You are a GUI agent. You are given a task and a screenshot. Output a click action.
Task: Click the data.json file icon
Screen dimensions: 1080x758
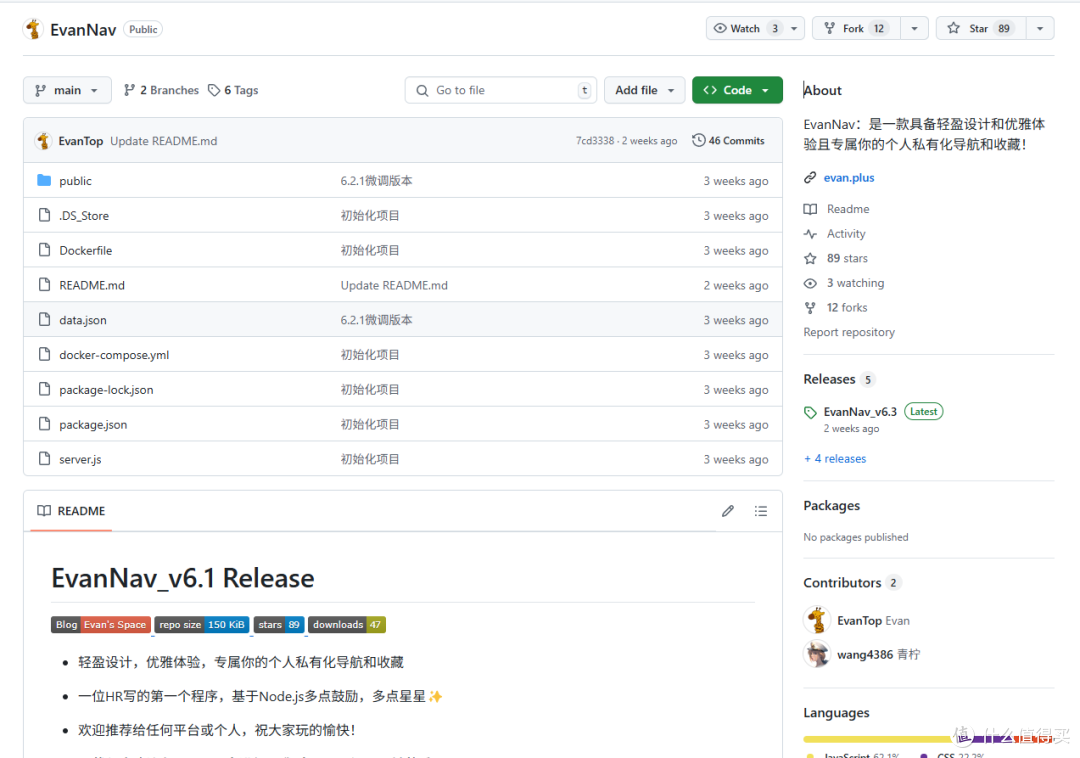pyautogui.click(x=44, y=319)
